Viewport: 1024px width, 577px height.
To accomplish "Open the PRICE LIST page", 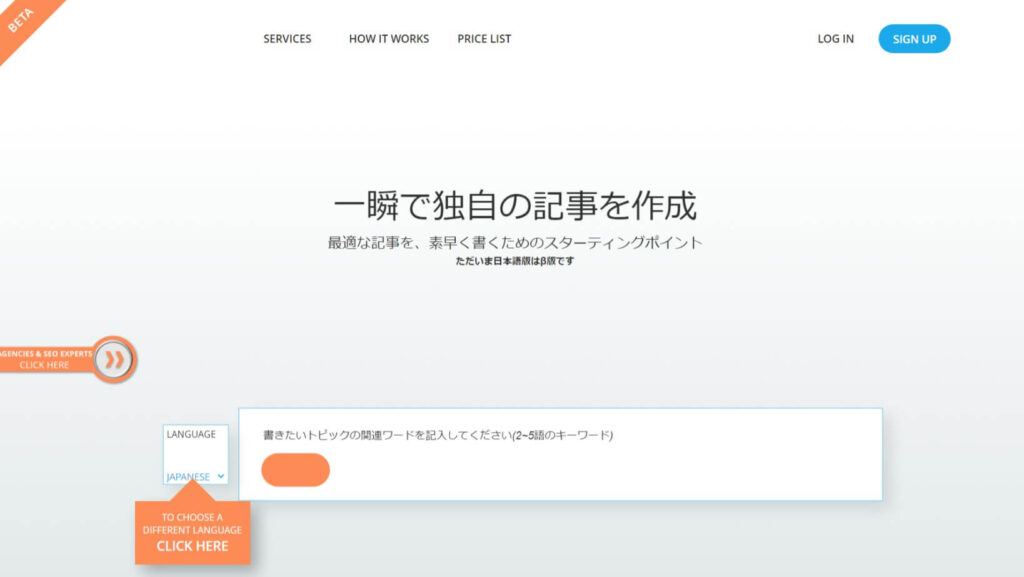I will 483,39.
